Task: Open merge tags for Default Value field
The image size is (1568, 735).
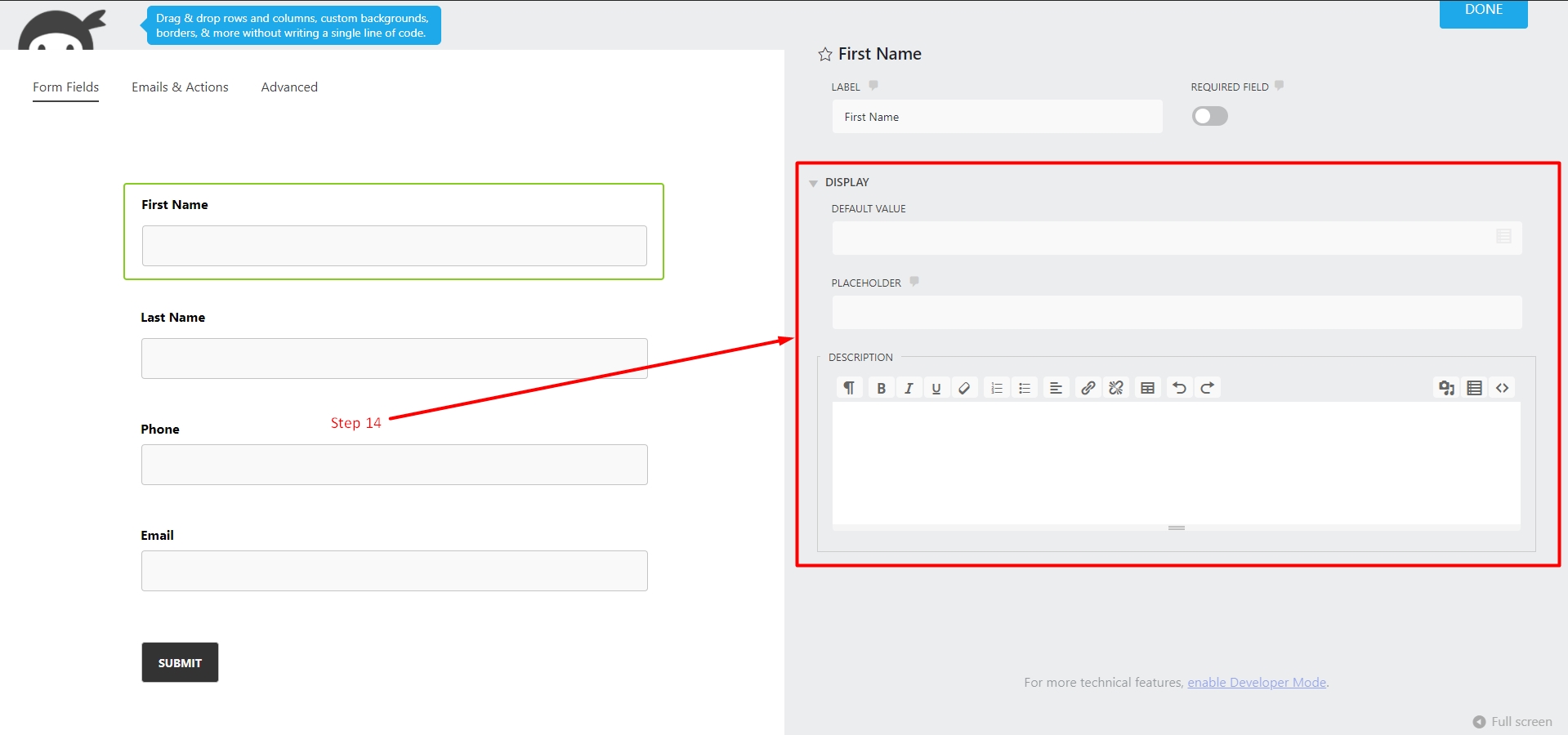Action: point(1503,237)
